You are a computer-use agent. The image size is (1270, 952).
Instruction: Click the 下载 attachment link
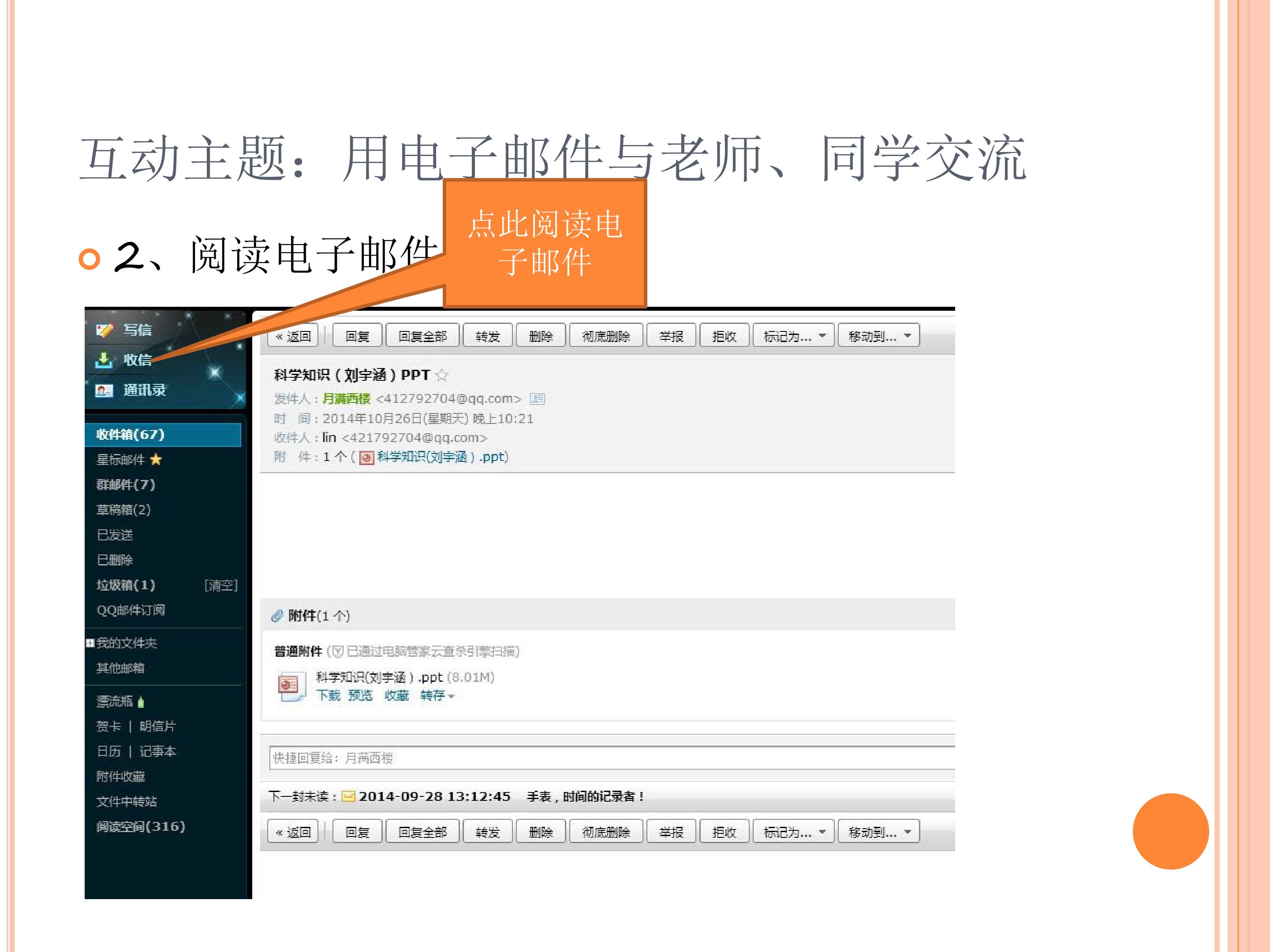[329, 695]
